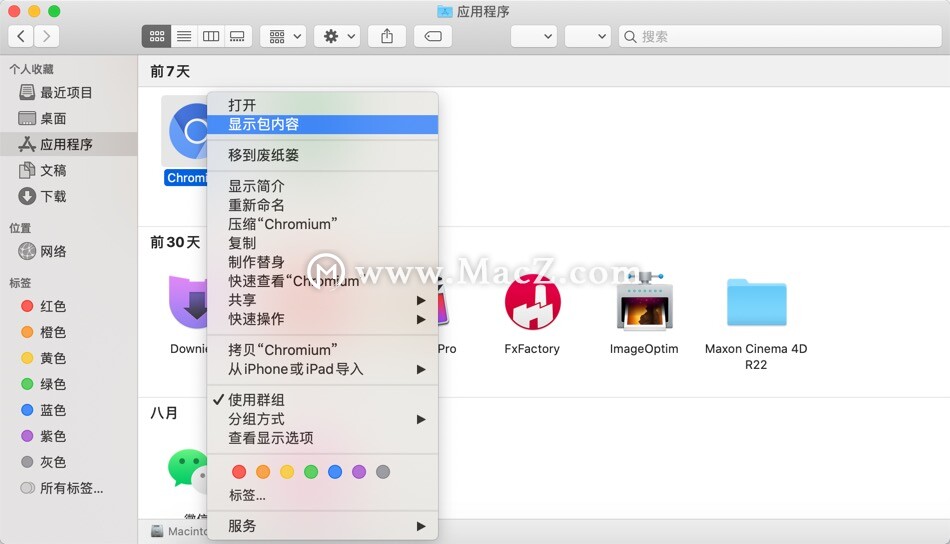Choose 打开 from the context menu
950x544 pixels.
tap(322, 105)
